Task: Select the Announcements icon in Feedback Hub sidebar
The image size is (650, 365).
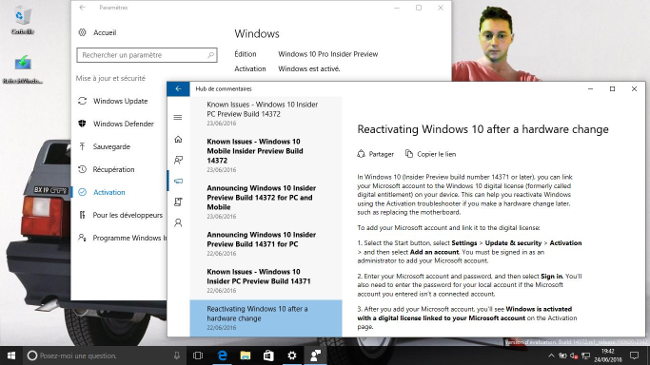Action: coord(179,181)
